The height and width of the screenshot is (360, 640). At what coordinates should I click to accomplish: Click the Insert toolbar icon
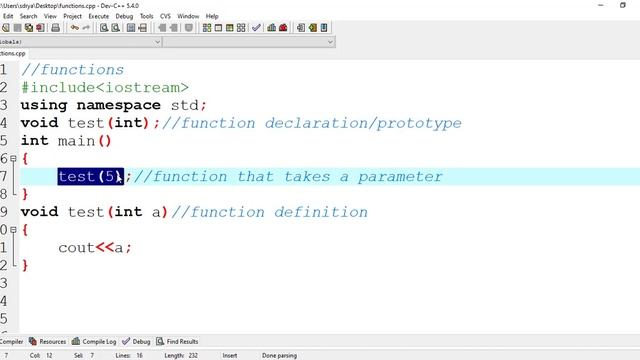(301, 28)
